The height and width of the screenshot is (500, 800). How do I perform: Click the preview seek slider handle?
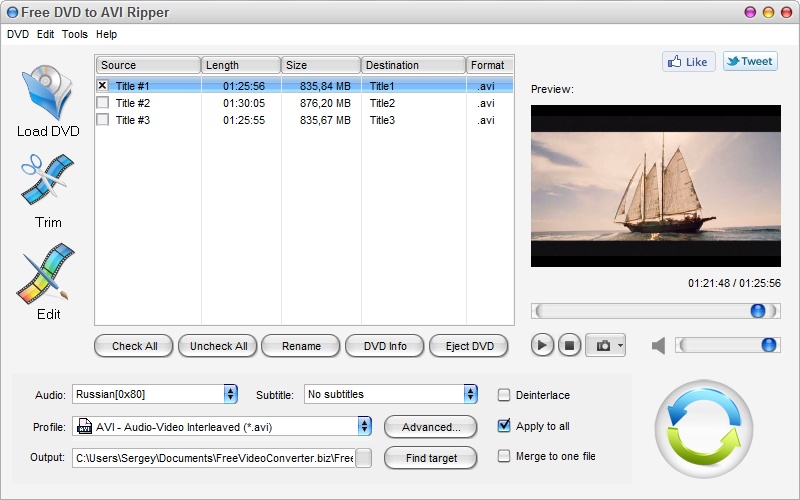[x=758, y=311]
